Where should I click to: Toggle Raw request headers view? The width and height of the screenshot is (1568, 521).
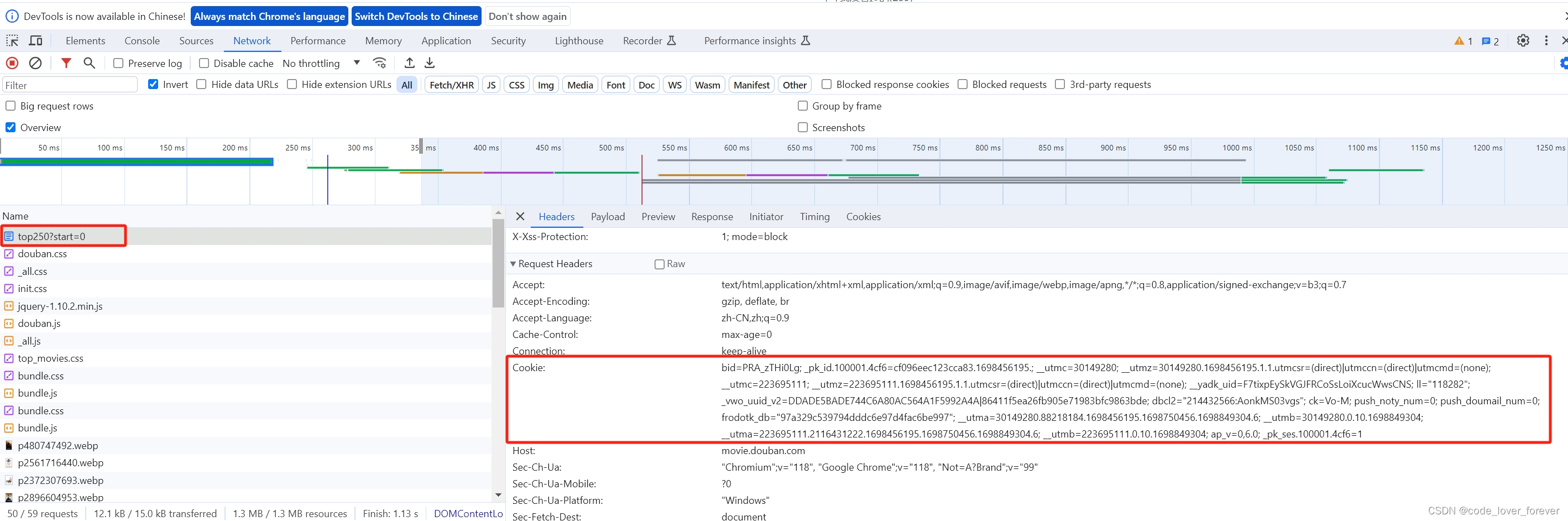click(659, 264)
